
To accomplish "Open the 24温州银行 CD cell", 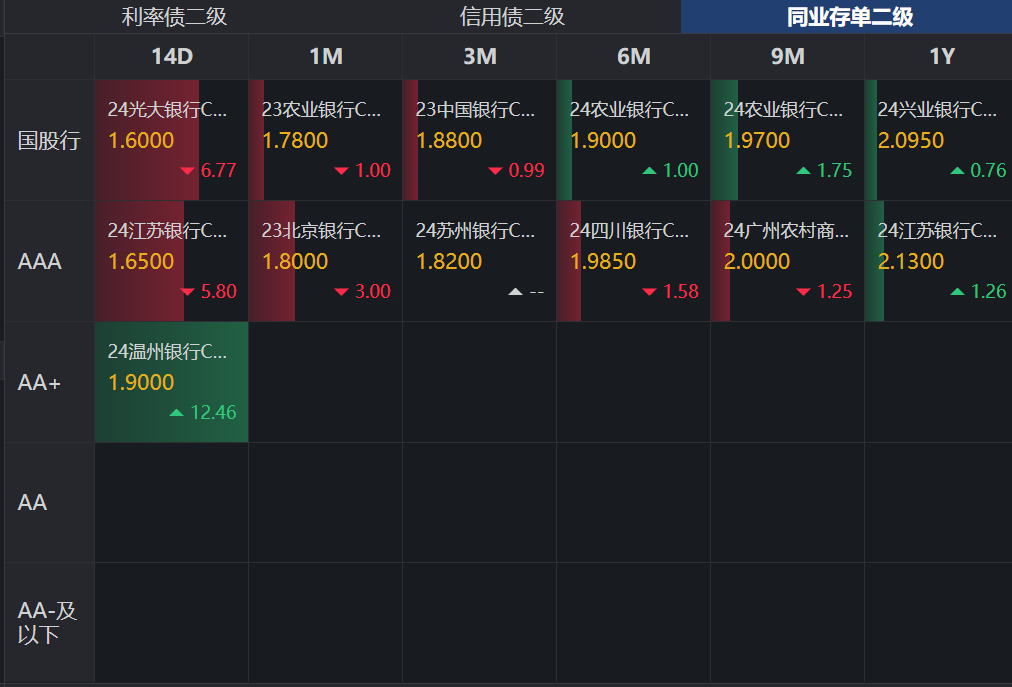I will click(171, 381).
